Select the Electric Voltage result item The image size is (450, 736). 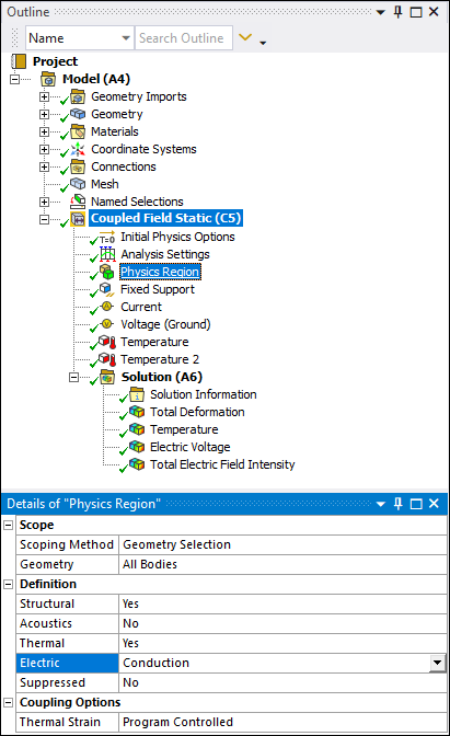190,447
